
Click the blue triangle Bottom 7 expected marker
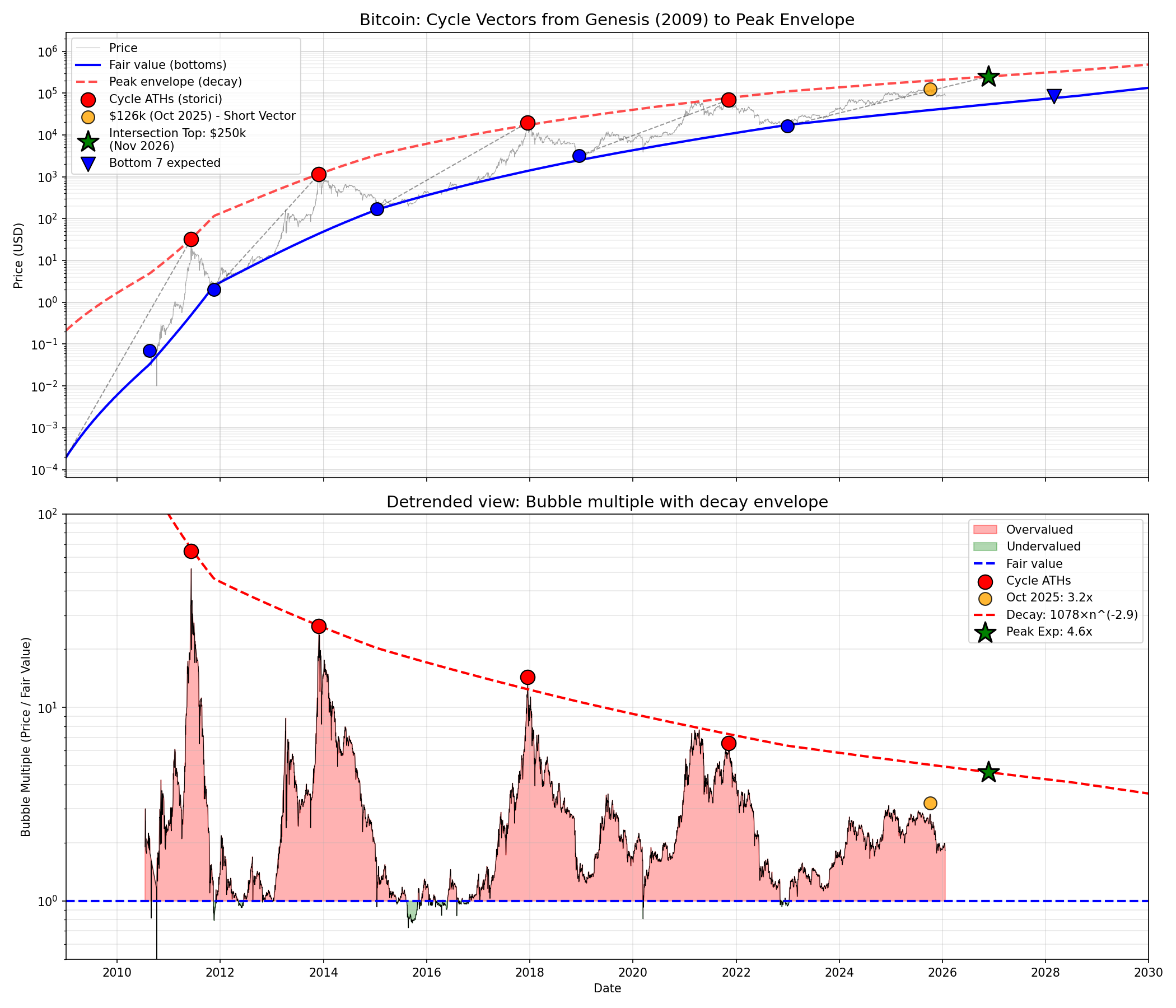pyautogui.click(x=1054, y=96)
